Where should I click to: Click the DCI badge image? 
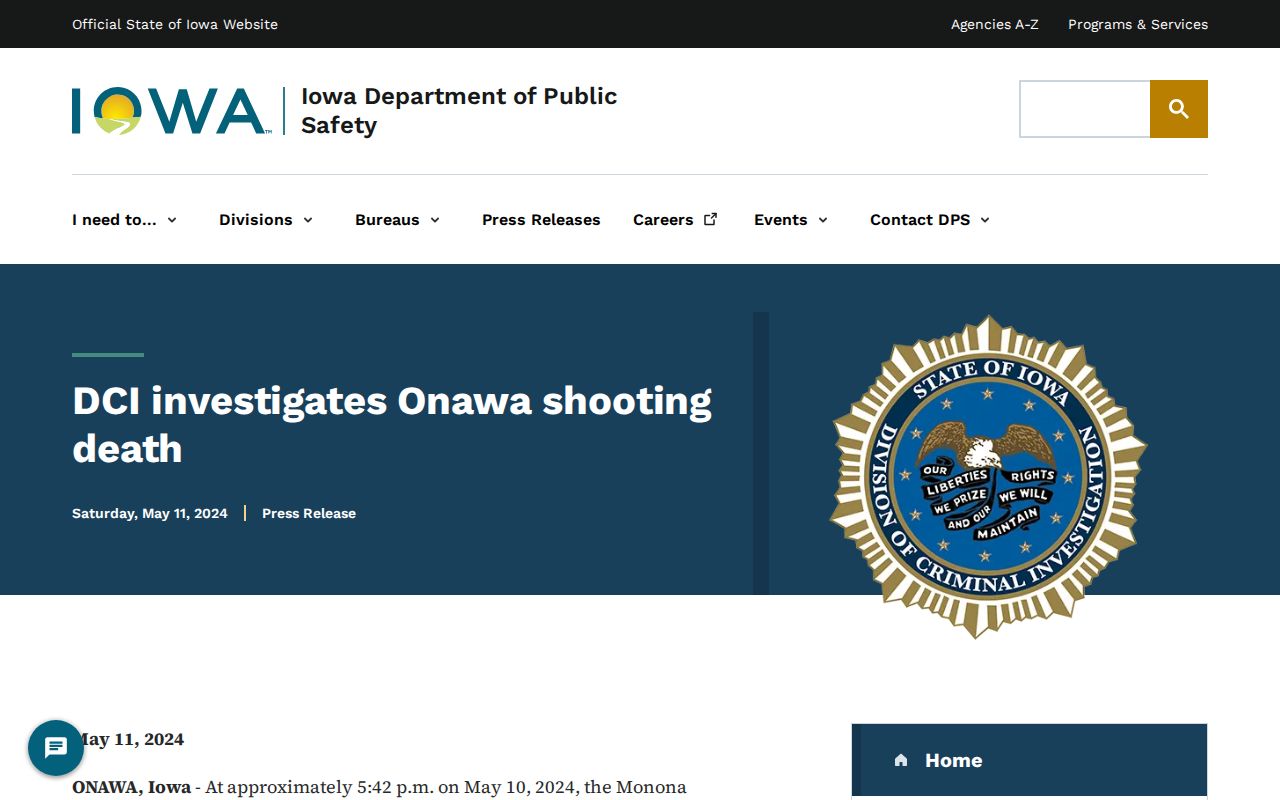(988, 477)
